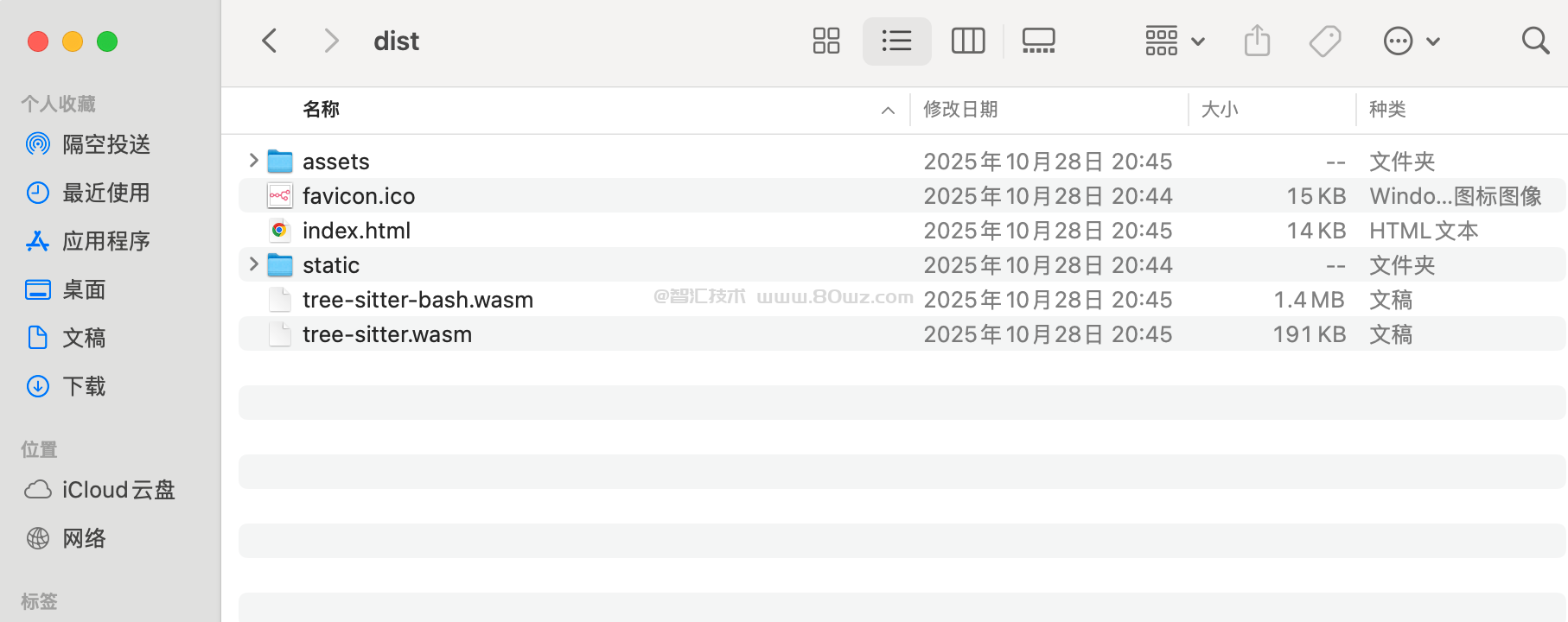Image resolution: width=1568 pixels, height=622 pixels.
Task: Go back to previous folder
Action: (x=270, y=41)
